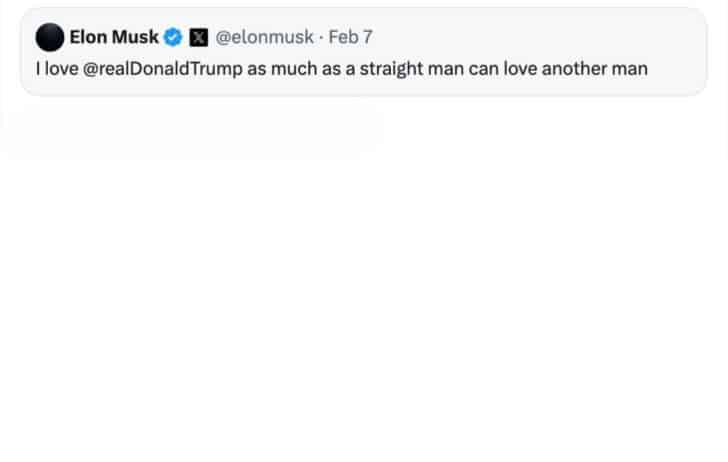Click the word "as" just before "much"

coord(257,69)
